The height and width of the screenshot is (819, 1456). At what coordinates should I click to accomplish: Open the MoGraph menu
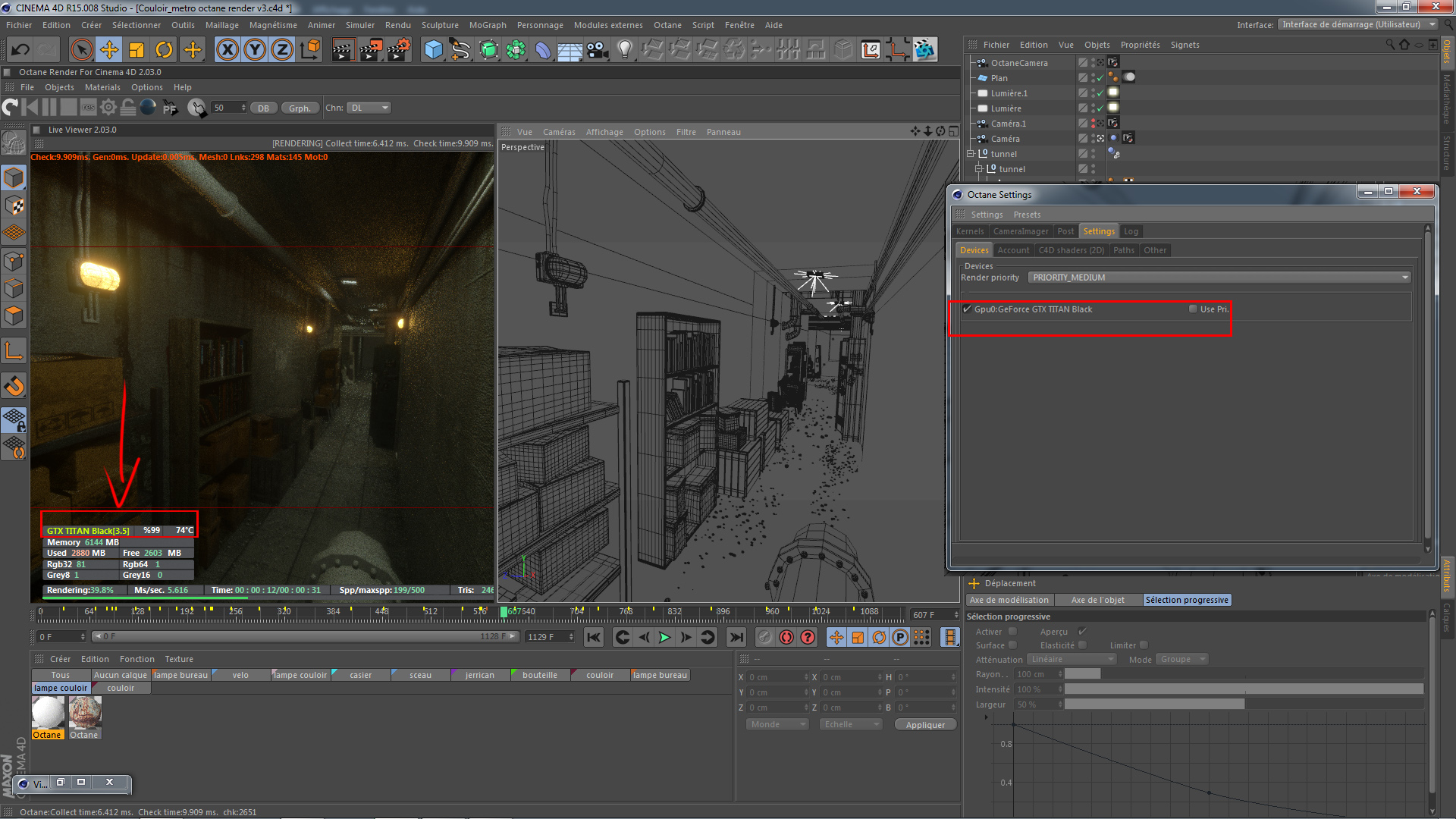pyautogui.click(x=488, y=25)
